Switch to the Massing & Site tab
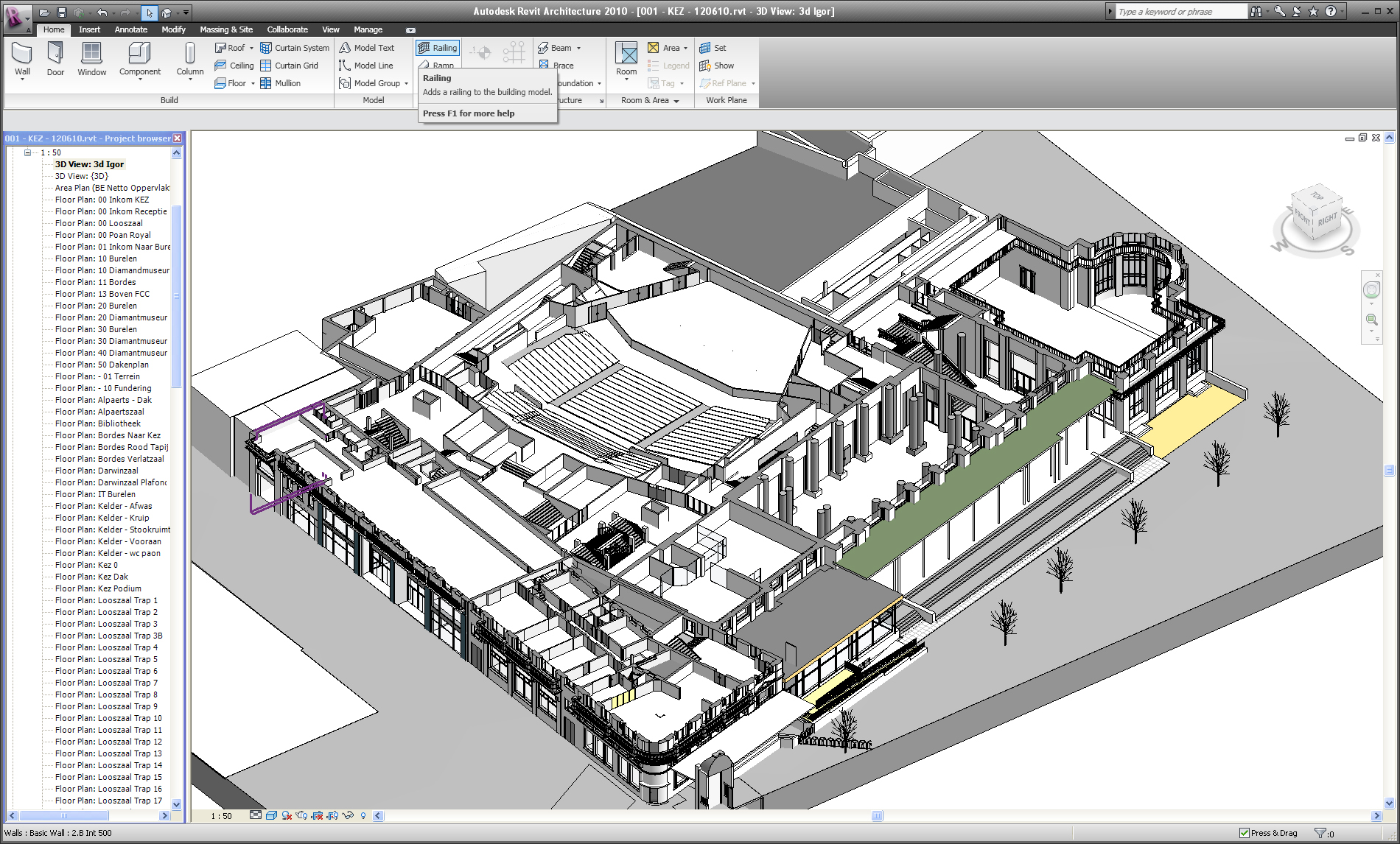The image size is (1400, 844). tap(226, 29)
